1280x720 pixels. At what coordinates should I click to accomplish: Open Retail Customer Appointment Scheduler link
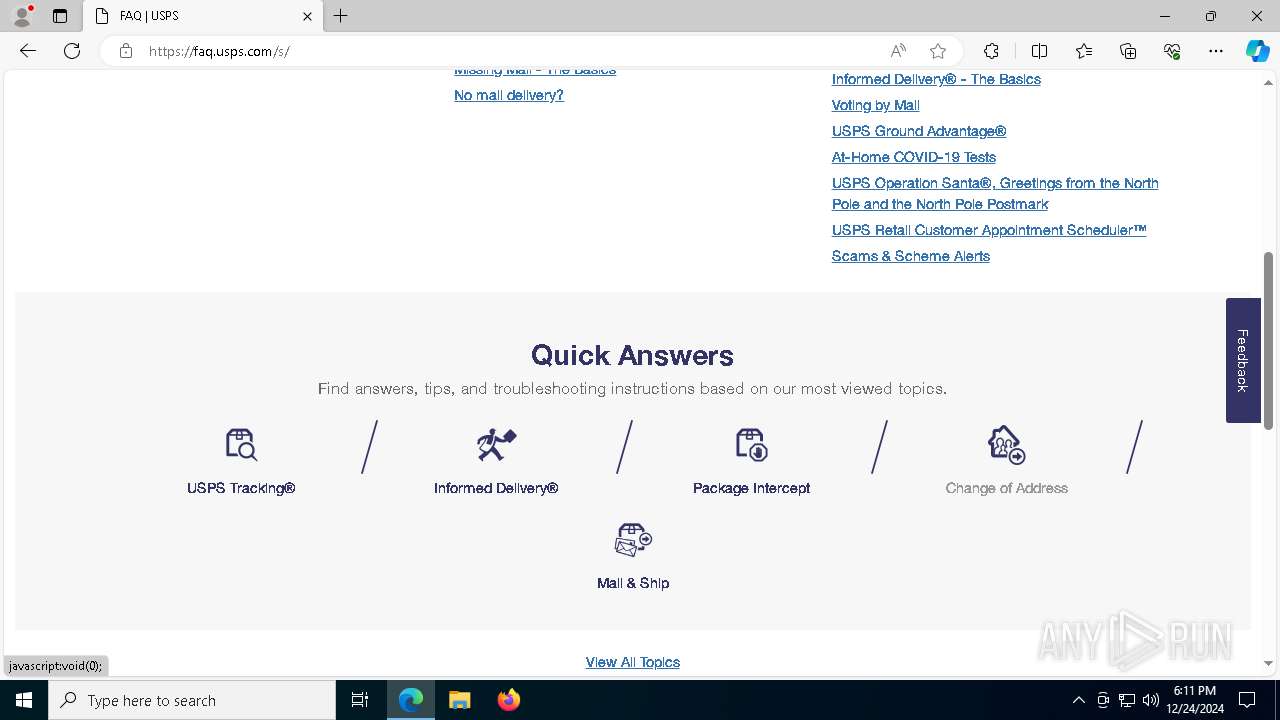pos(989,230)
